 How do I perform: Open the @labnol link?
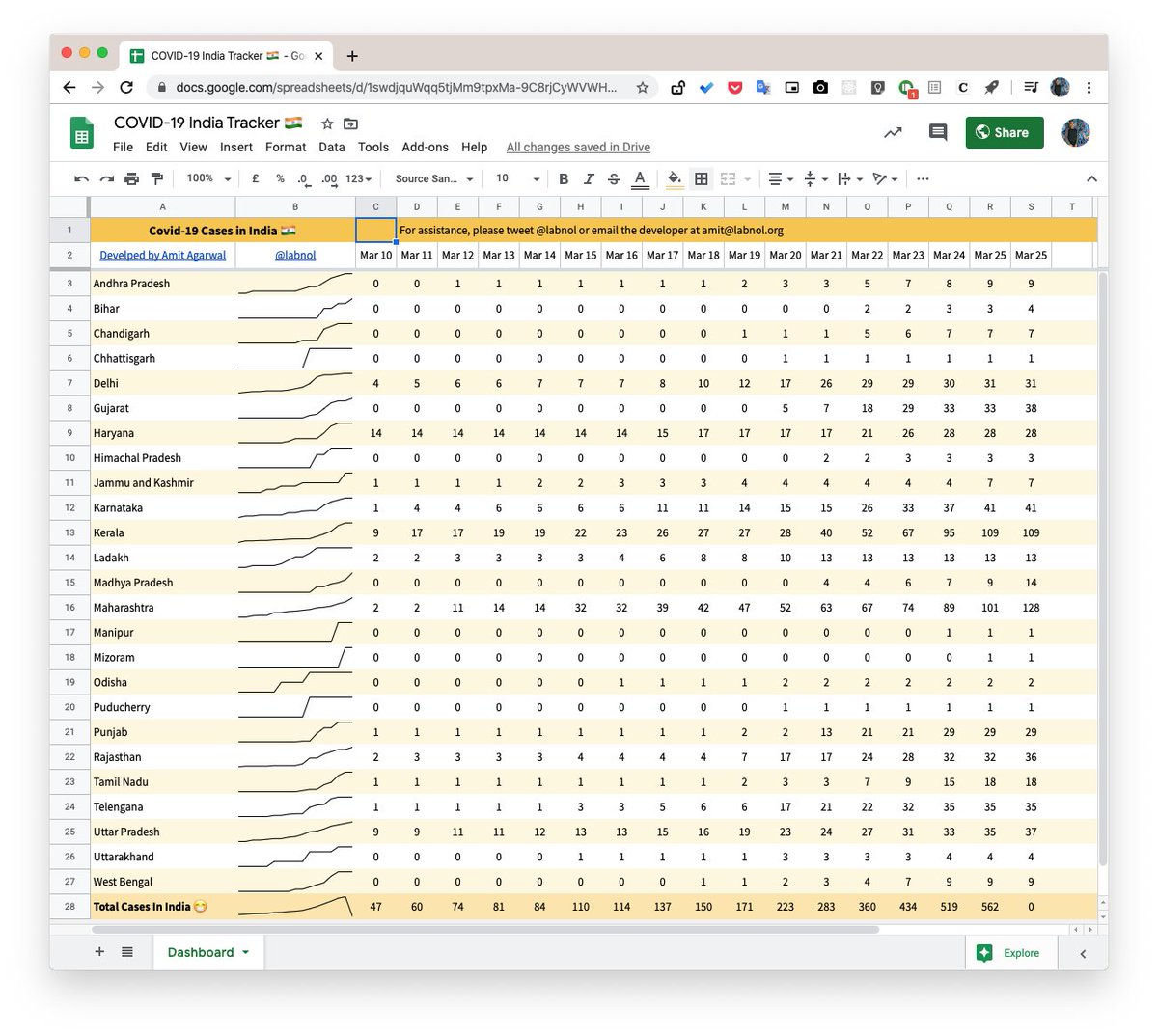(295, 256)
